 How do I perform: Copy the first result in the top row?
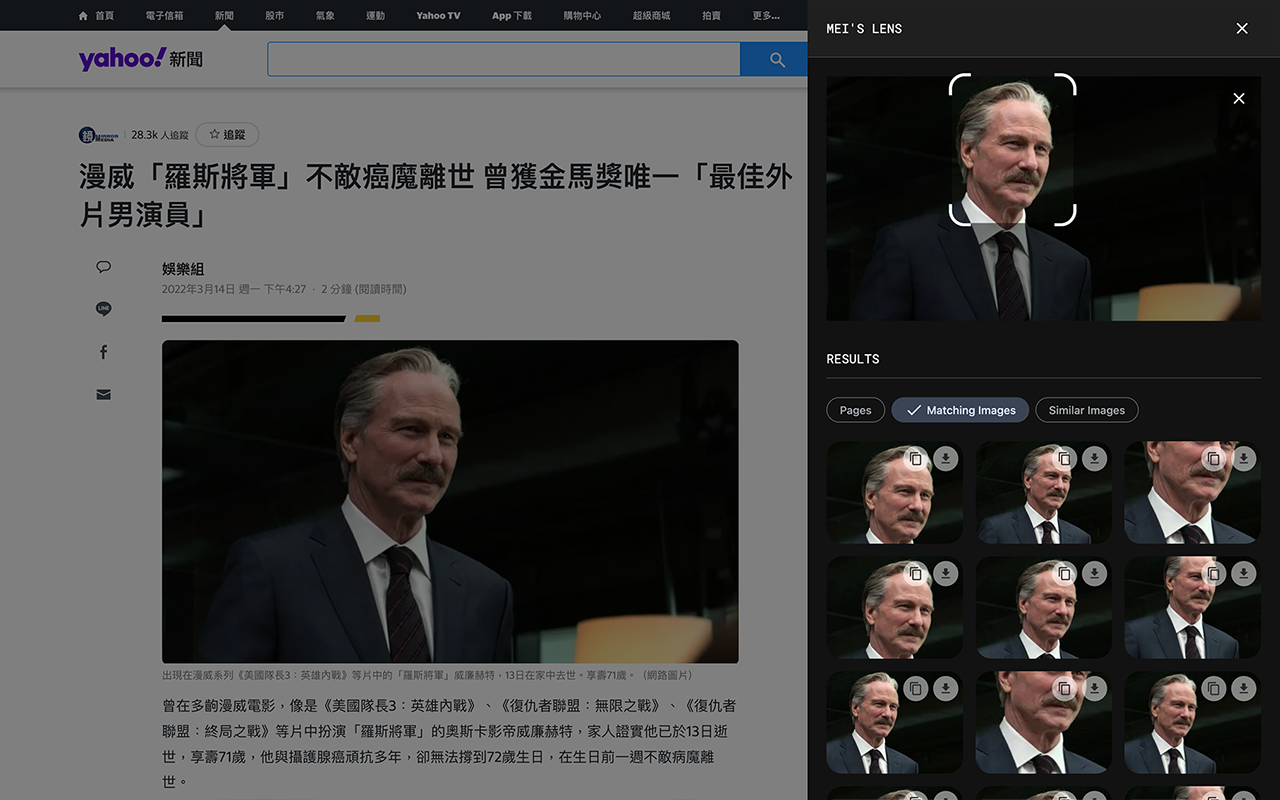click(915, 459)
